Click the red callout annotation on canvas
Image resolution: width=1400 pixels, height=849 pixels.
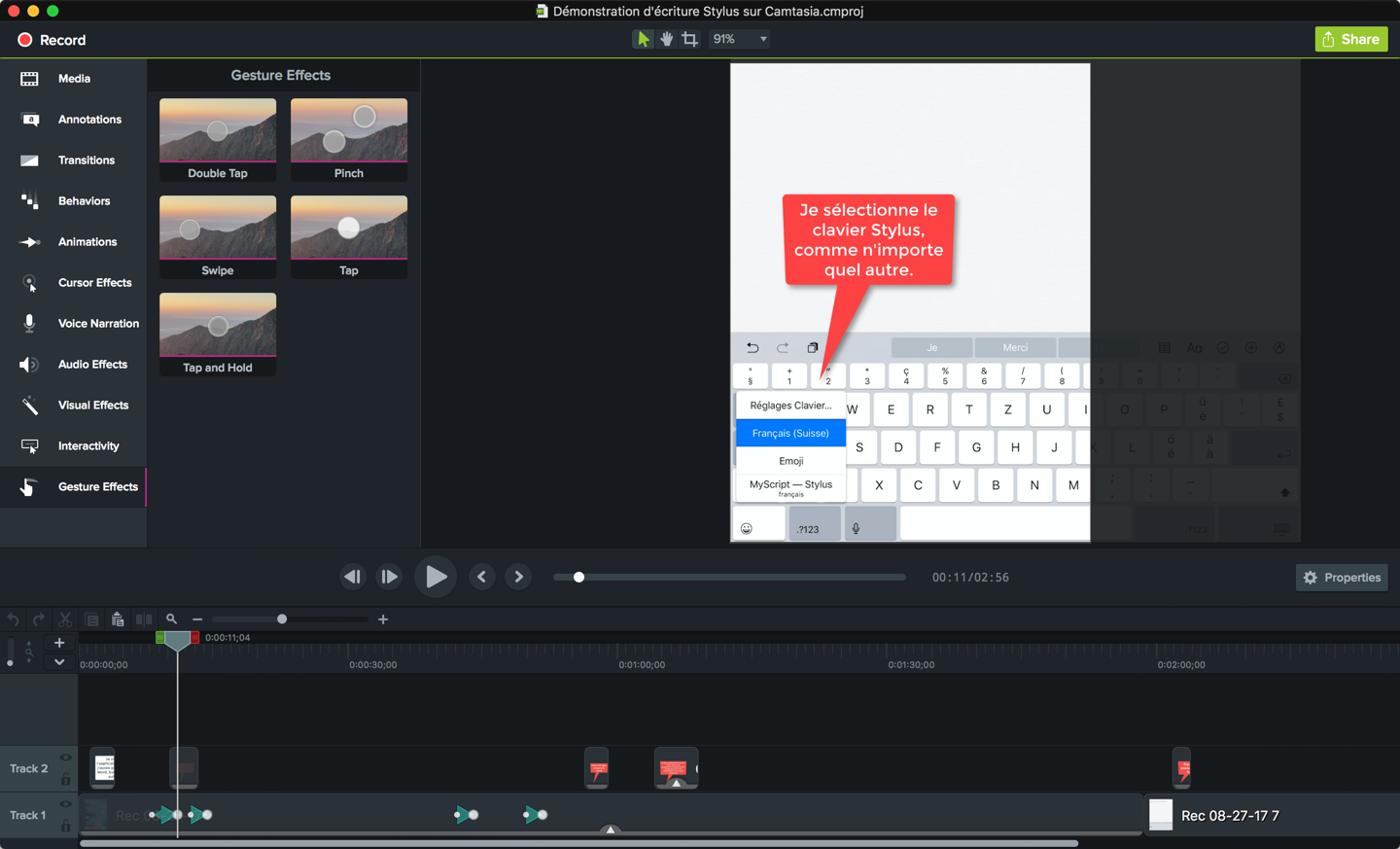868,239
